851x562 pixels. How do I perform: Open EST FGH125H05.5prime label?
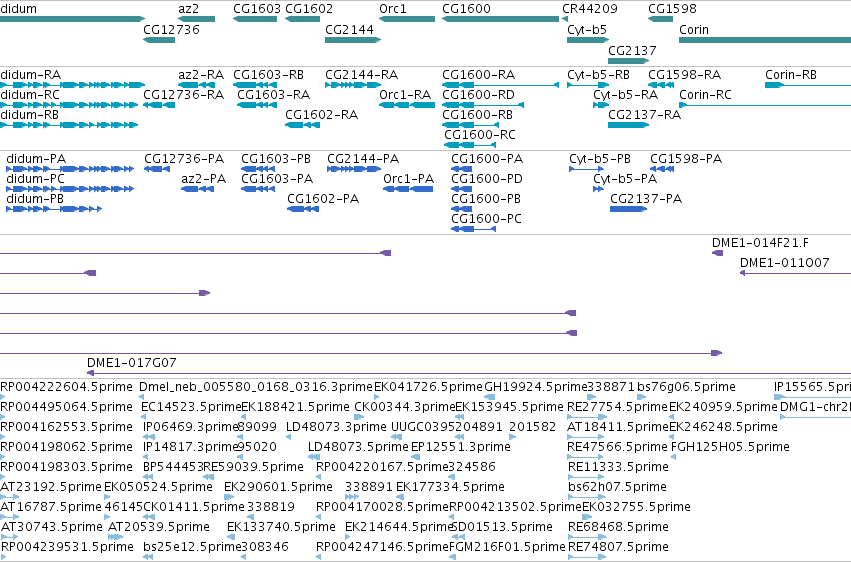coord(730,447)
